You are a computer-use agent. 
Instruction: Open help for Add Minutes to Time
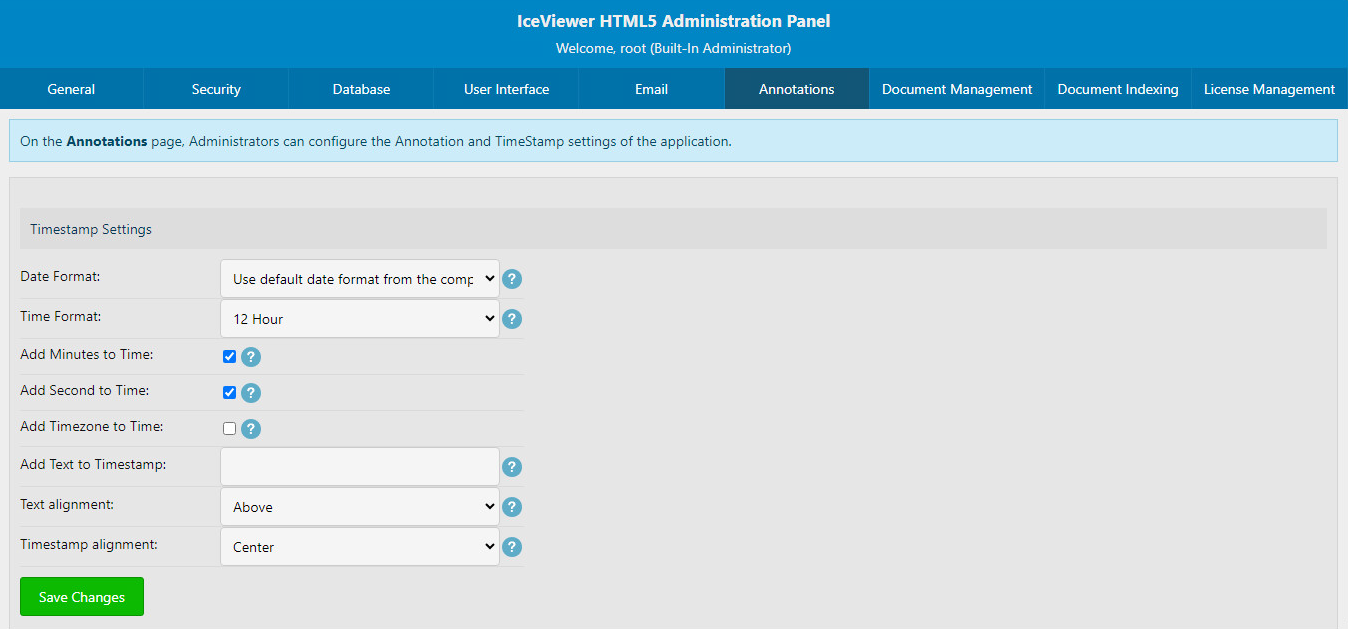point(251,357)
